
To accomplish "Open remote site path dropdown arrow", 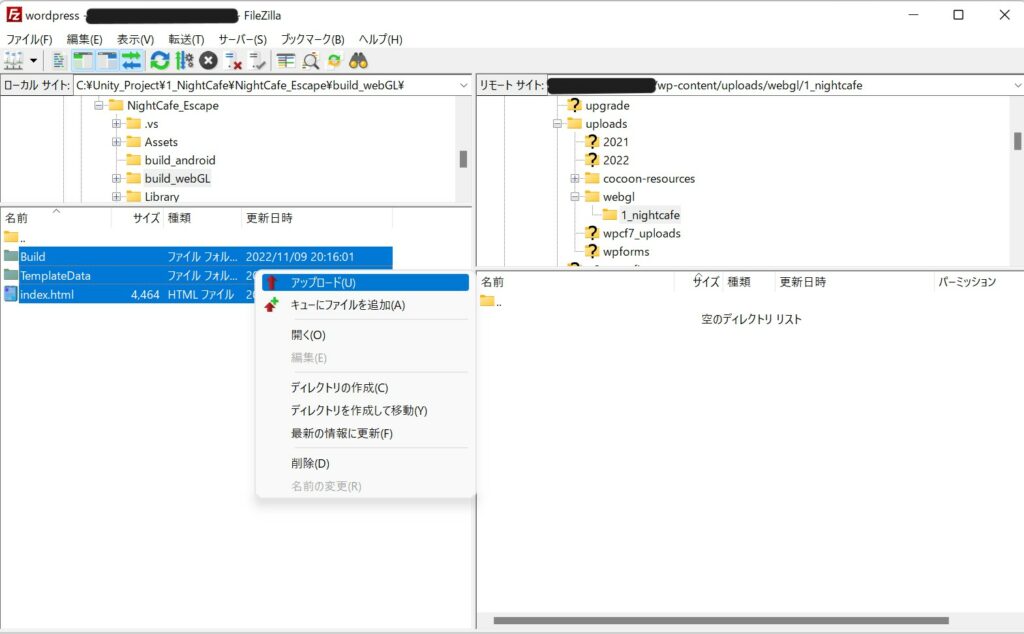I will (1017, 85).
